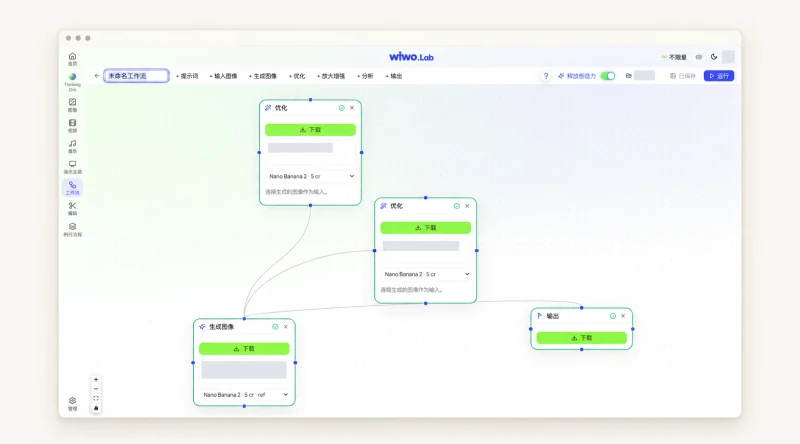Screen dimensions: 800x444
Task: Add an analysis node (+分析)
Action: pos(365,76)
